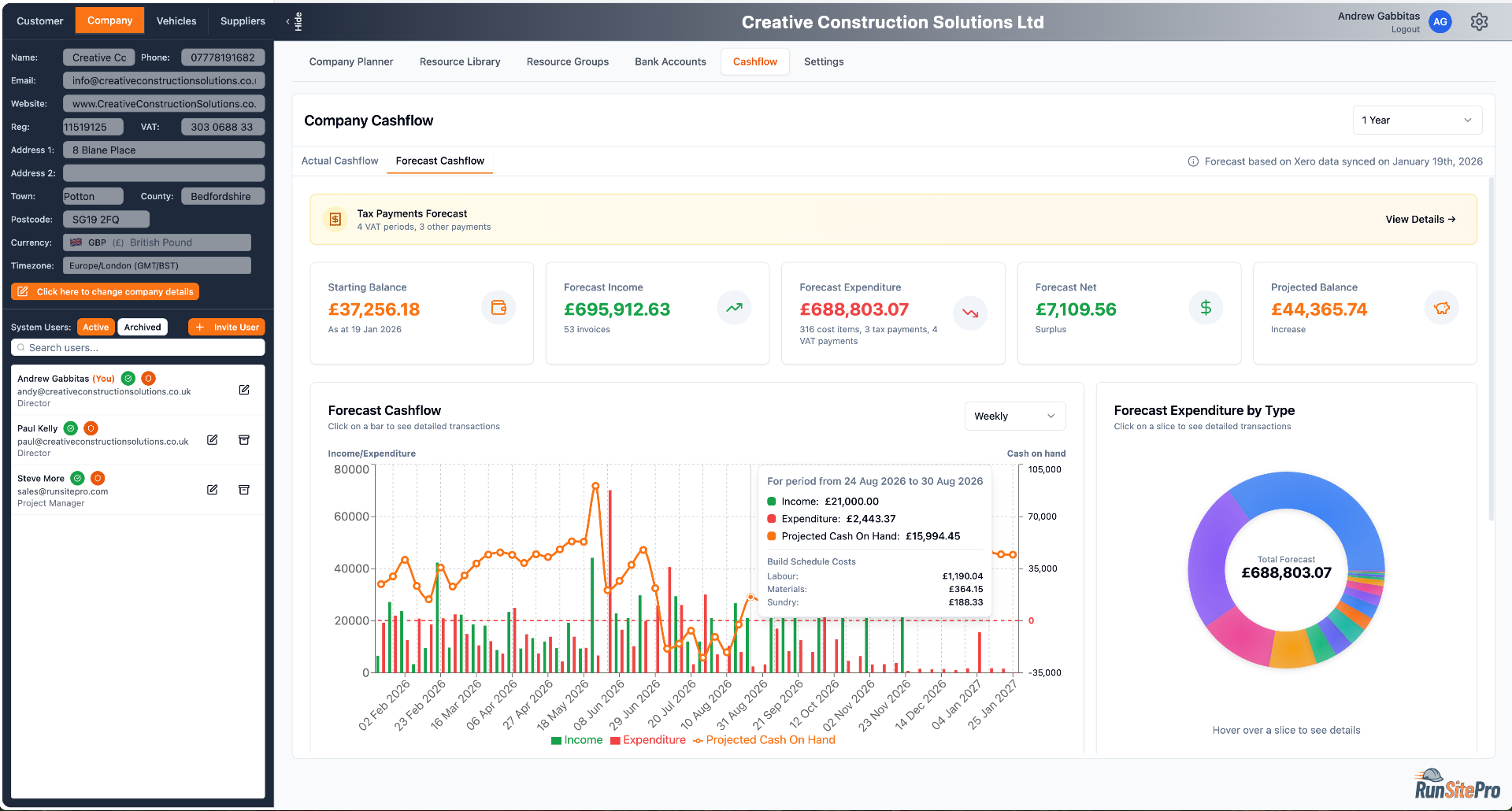Show Archived system users
Screen dimensions: 1512x811
[143, 327]
